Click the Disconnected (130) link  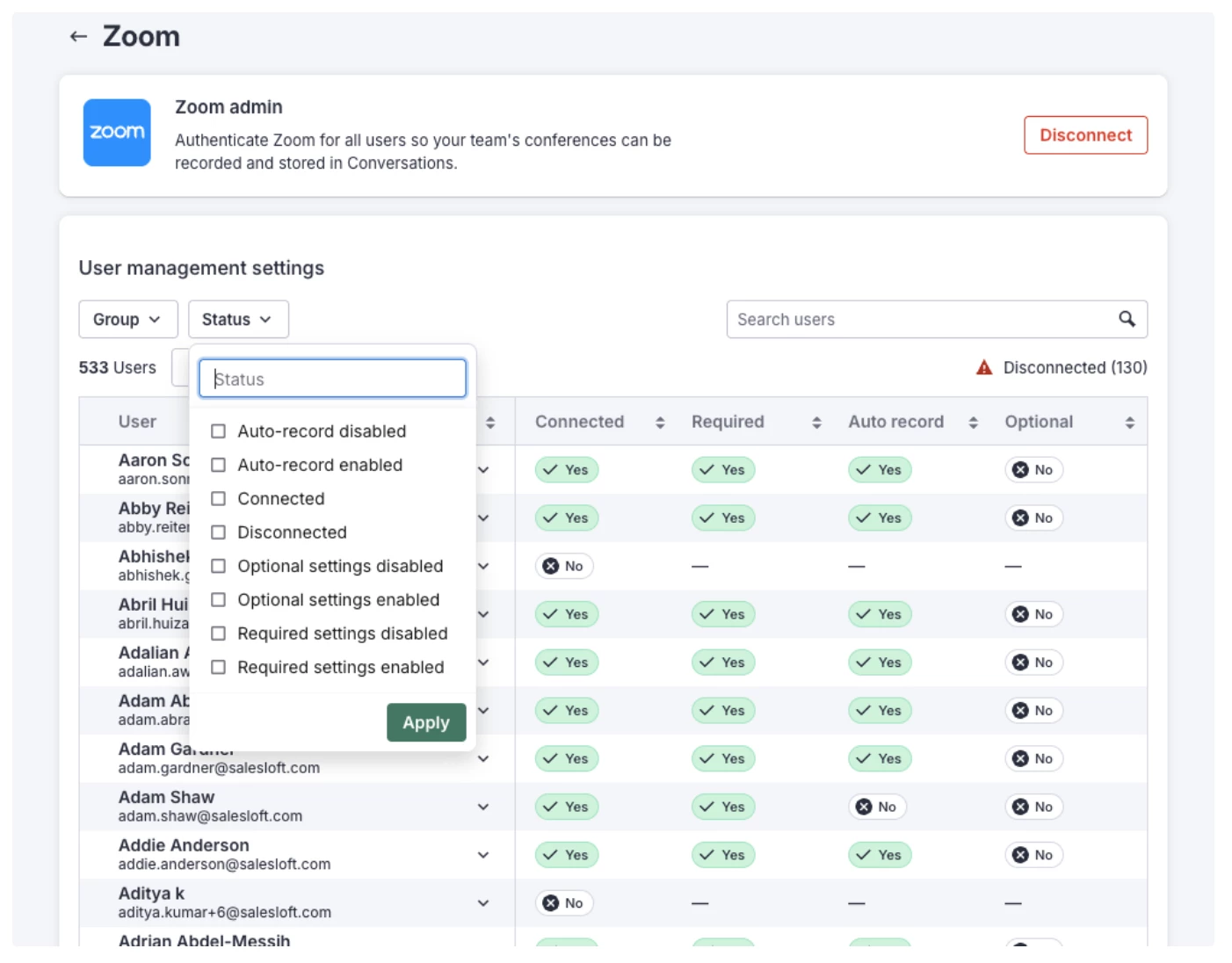(1075, 367)
